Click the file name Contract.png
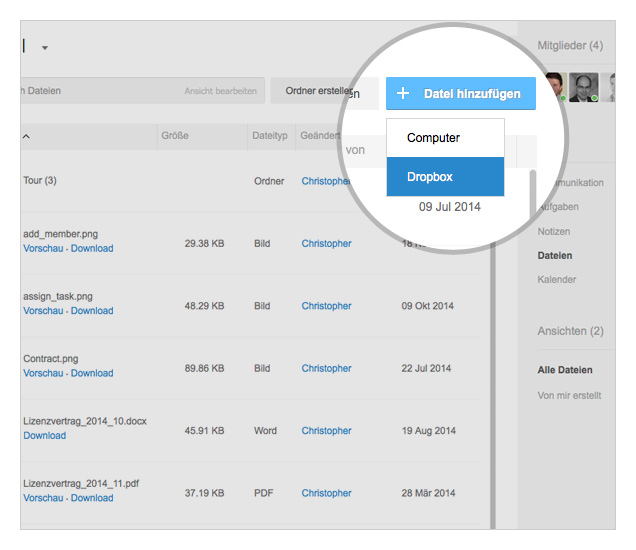Viewport: 636px width, 550px height. pos(51,359)
